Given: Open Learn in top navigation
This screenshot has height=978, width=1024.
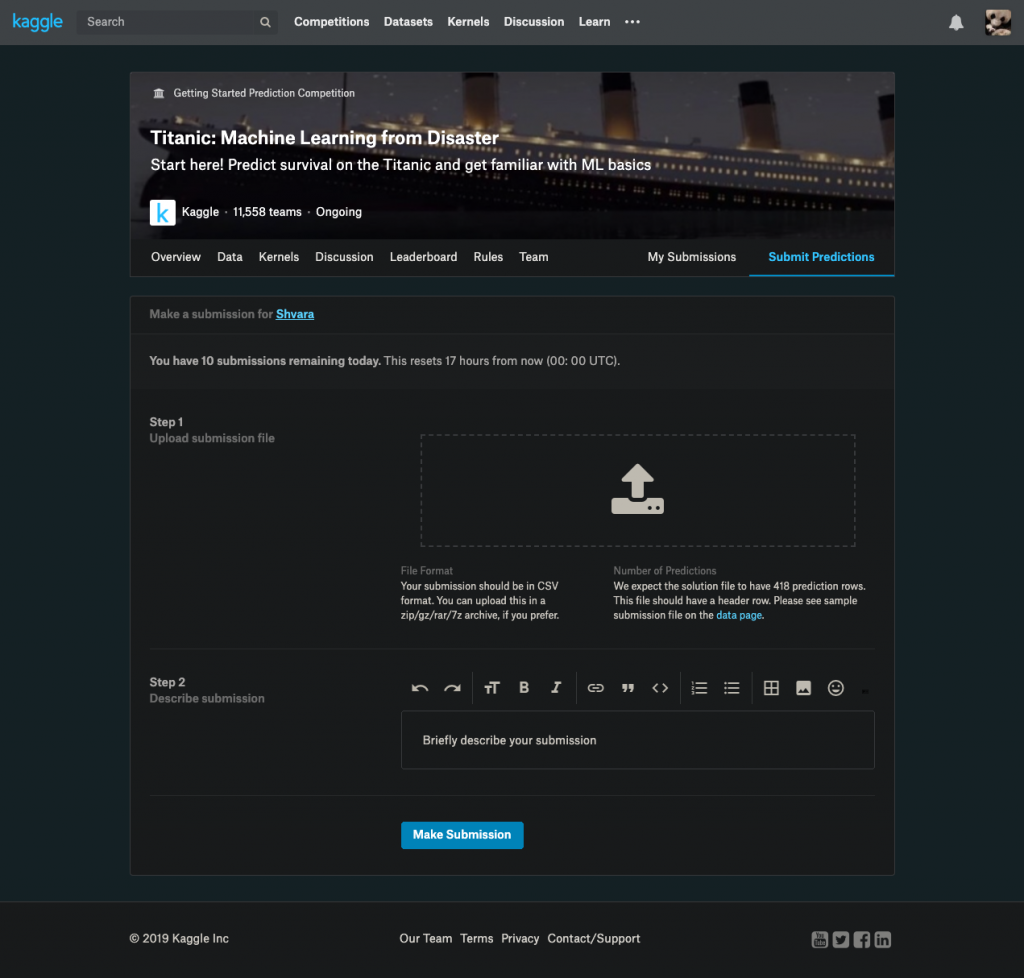Looking at the screenshot, I should [x=594, y=22].
